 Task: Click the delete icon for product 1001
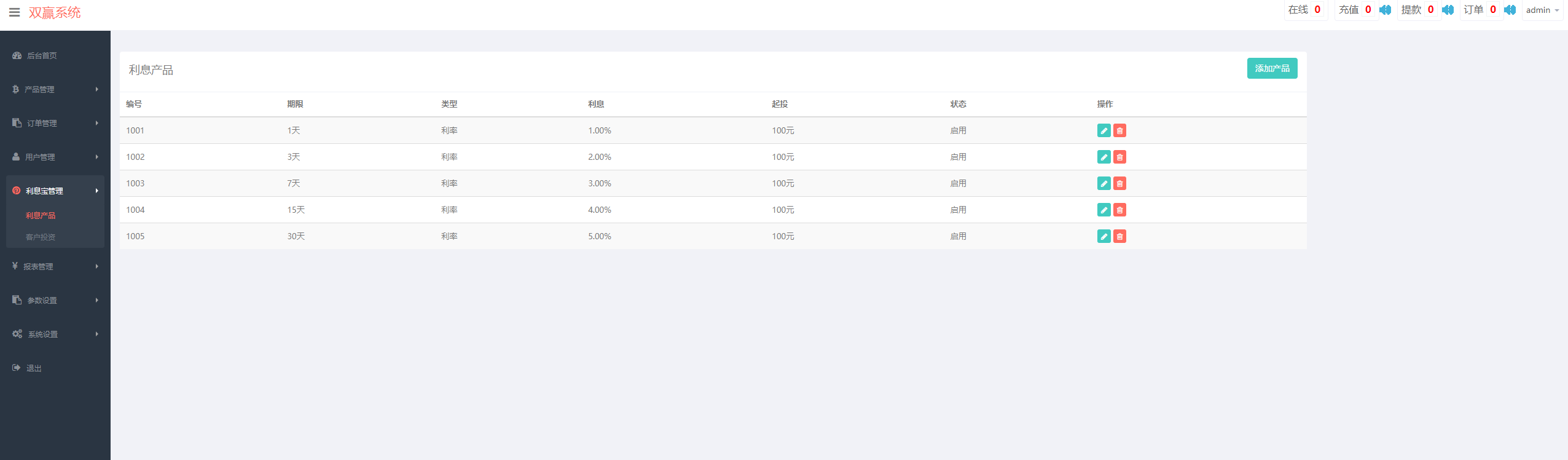tap(1119, 130)
